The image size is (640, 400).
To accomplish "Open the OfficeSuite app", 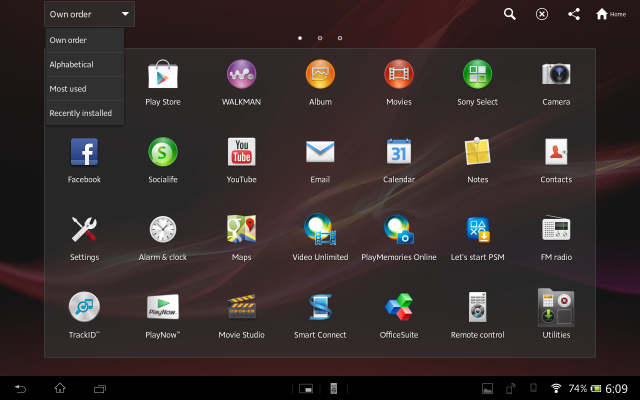I will pyautogui.click(x=399, y=316).
